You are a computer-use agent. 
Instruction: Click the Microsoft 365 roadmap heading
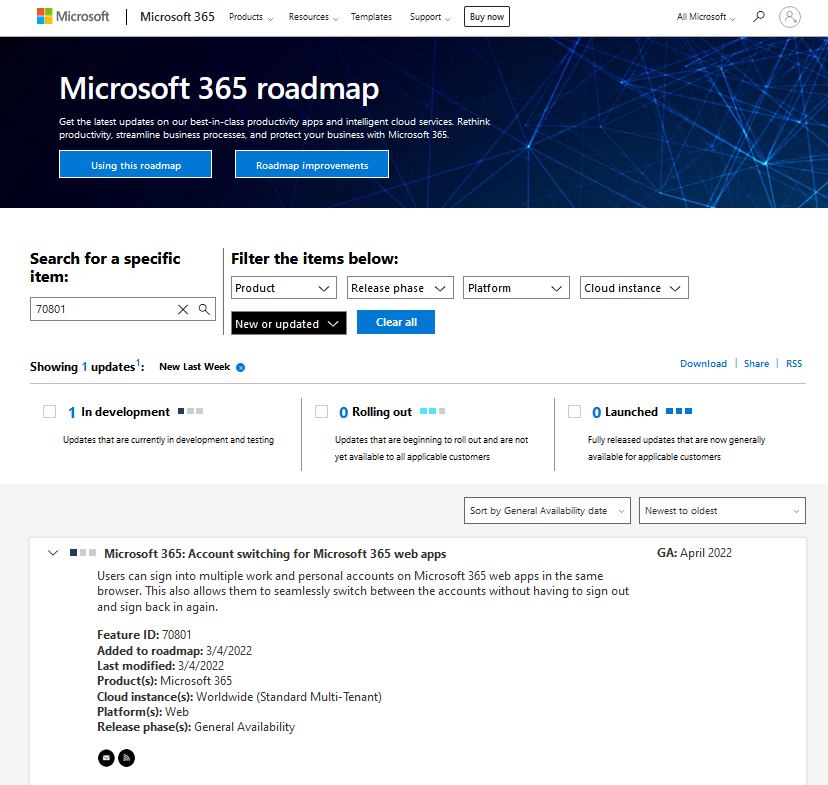(x=219, y=88)
